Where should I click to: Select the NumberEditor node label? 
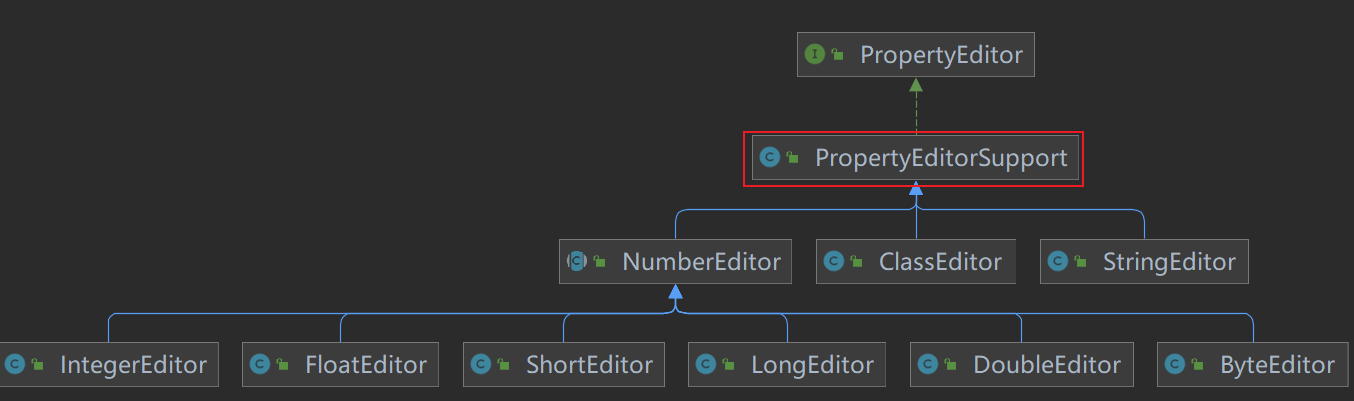point(701,262)
